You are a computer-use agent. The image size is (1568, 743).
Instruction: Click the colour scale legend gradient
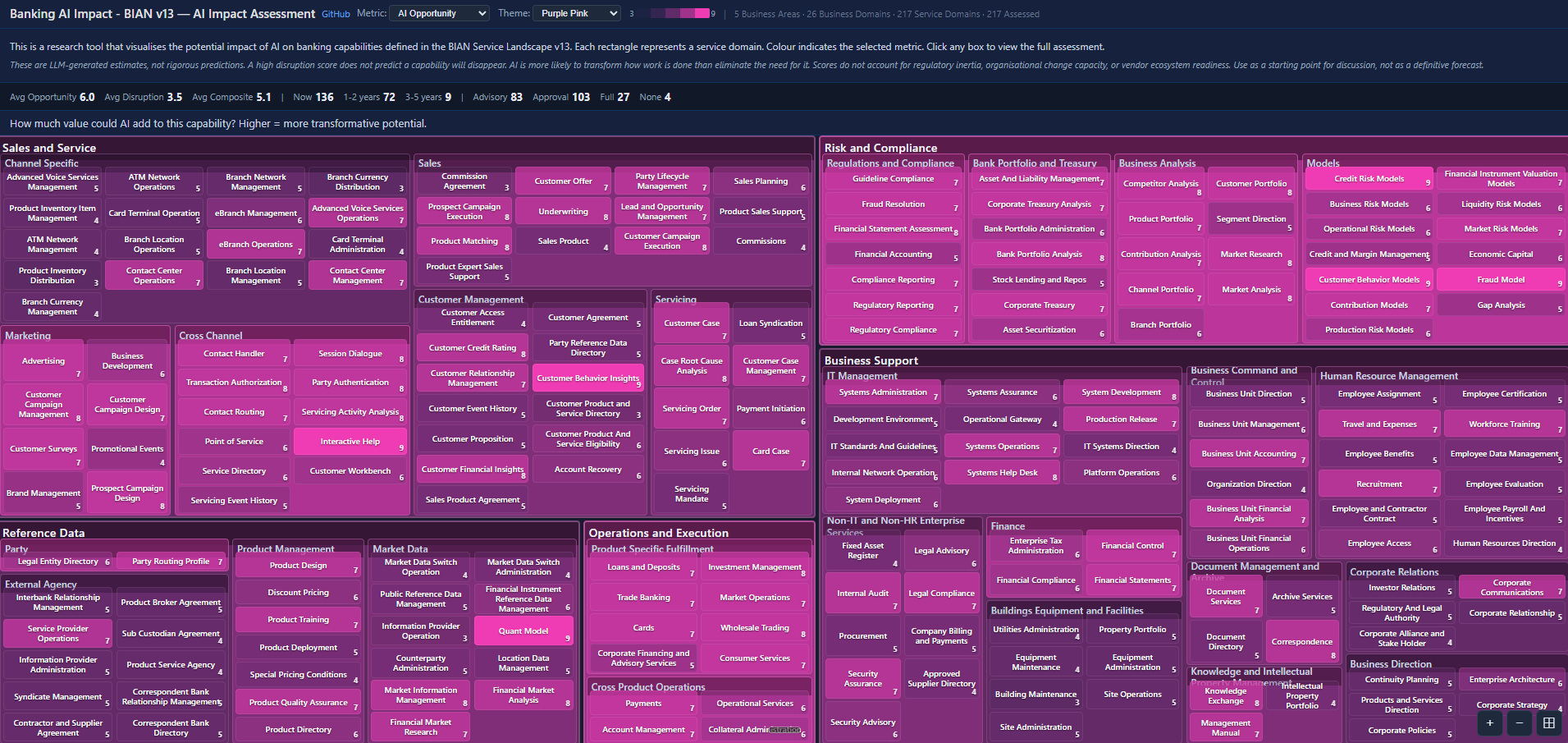(679, 13)
